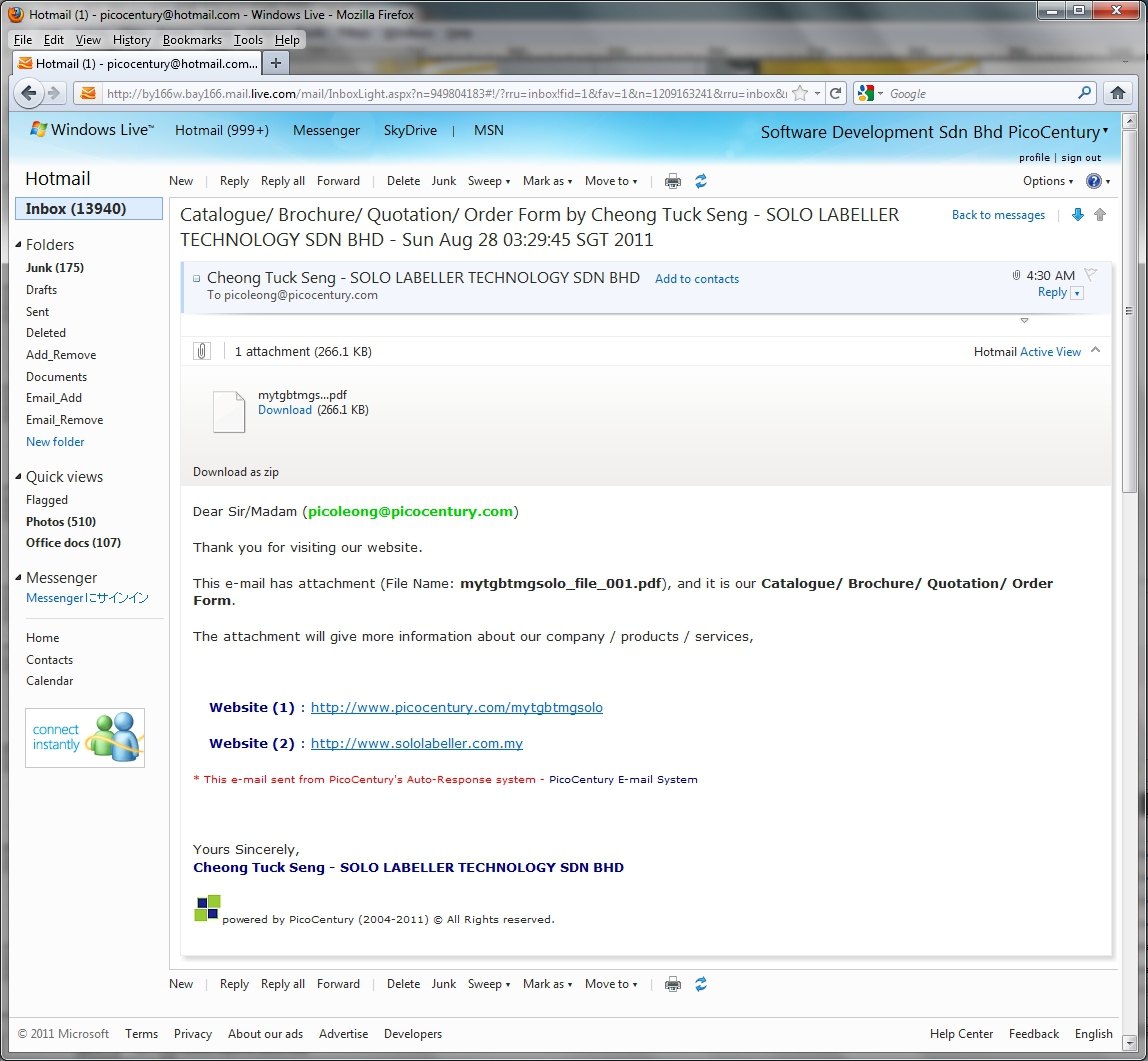Open the help question mark icon
The image size is (1148, 1061).
[1094, 181]
